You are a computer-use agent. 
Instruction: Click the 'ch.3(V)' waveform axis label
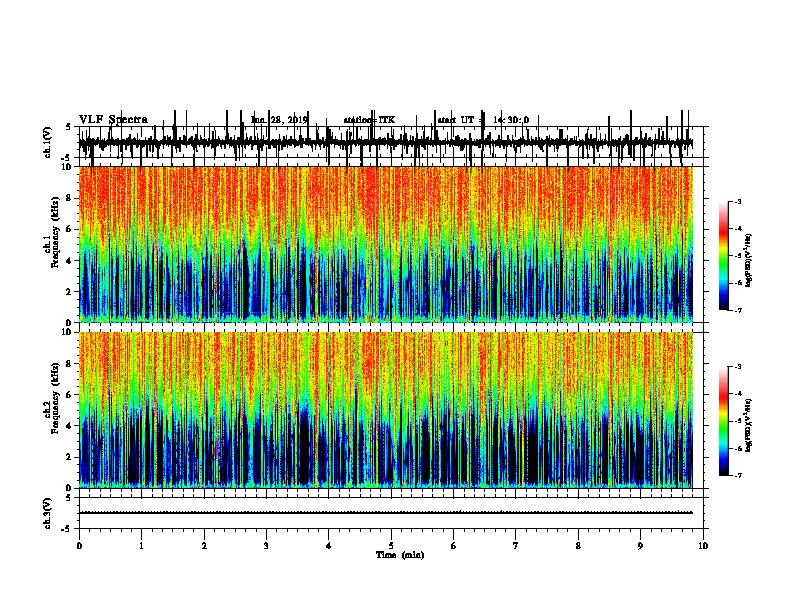[48, 513]
